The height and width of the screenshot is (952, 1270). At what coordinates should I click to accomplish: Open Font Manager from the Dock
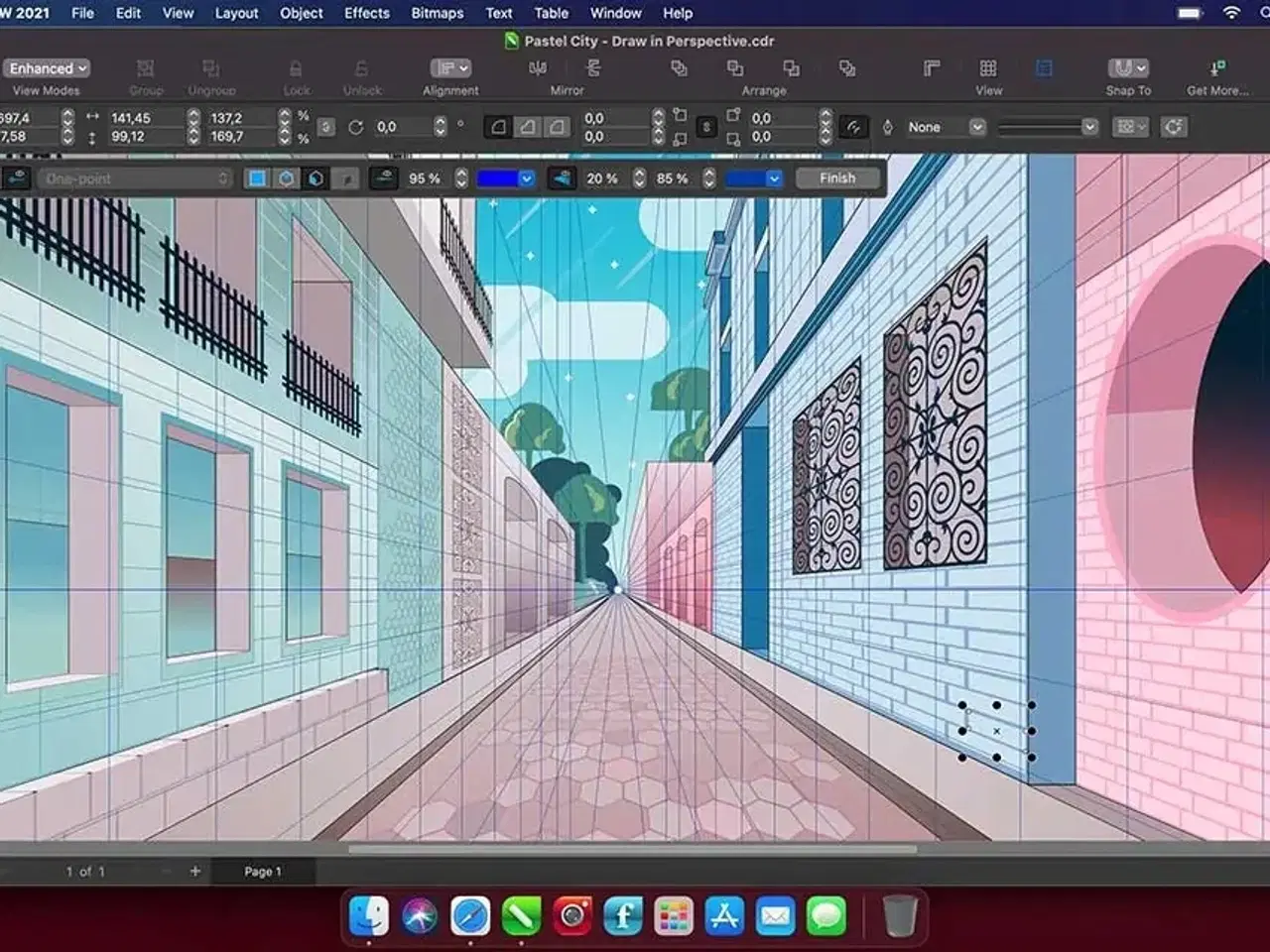pos(623,916)
